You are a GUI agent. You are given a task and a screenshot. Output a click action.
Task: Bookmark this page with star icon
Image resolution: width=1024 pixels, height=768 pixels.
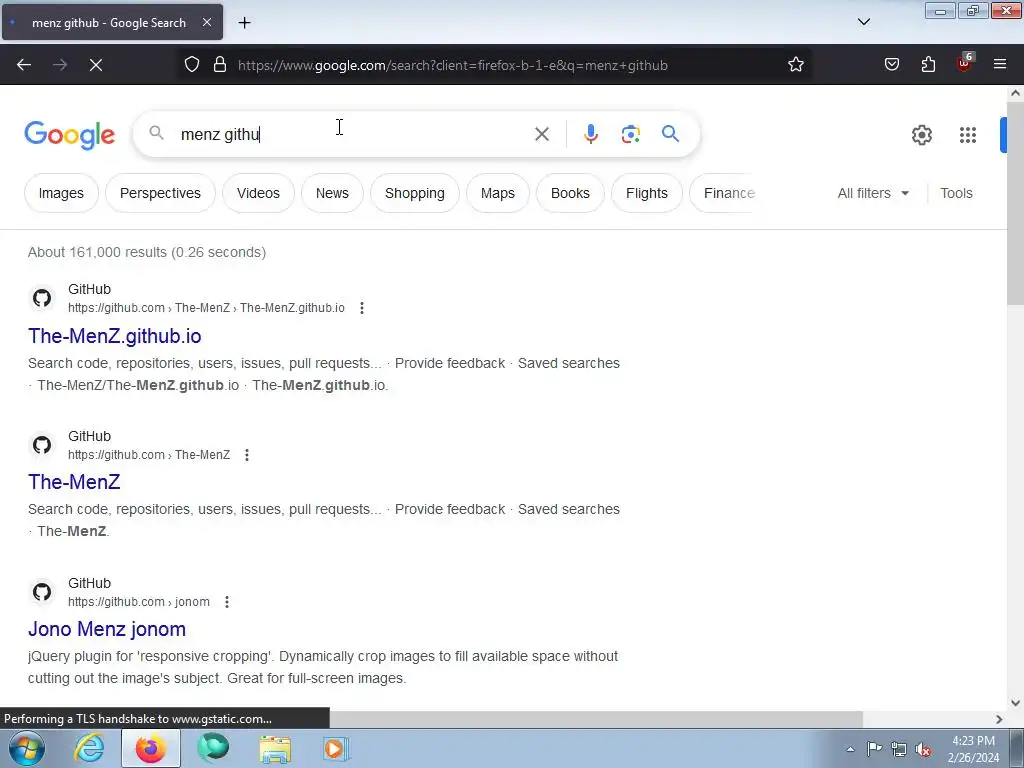click(x=795, y=65)
